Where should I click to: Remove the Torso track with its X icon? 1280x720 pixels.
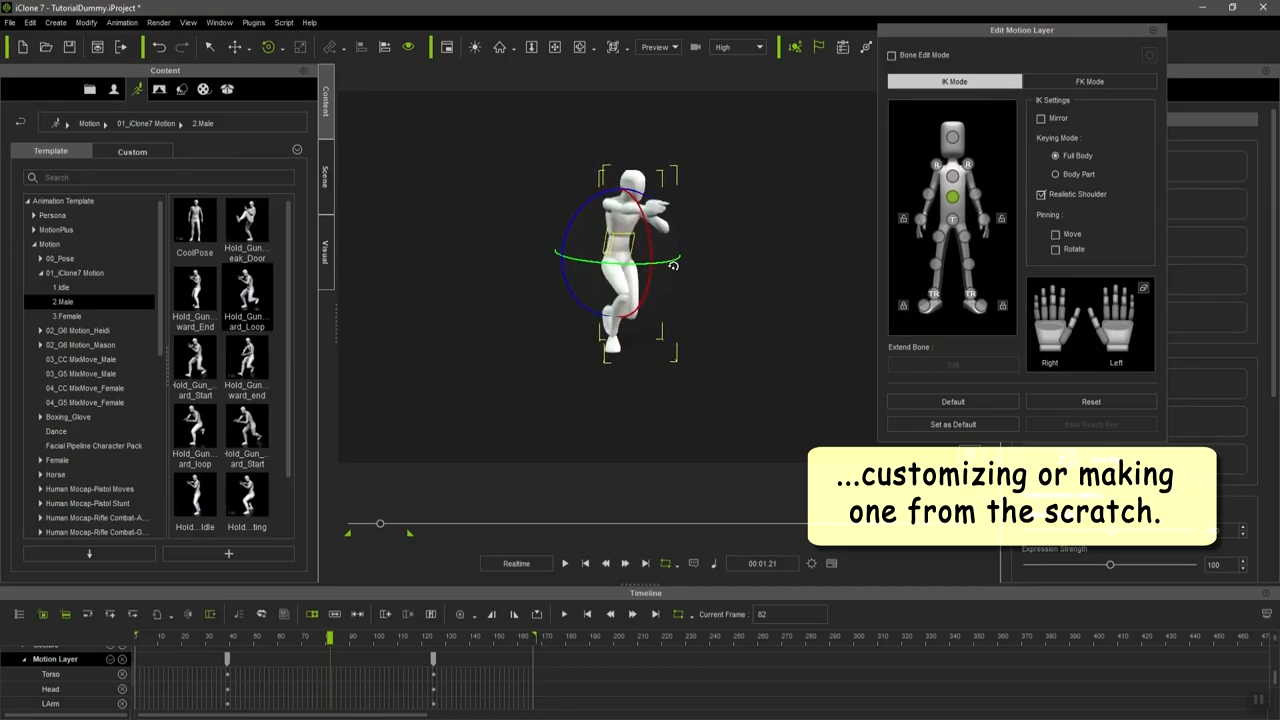pyautogui.click(x=122, y=674)
